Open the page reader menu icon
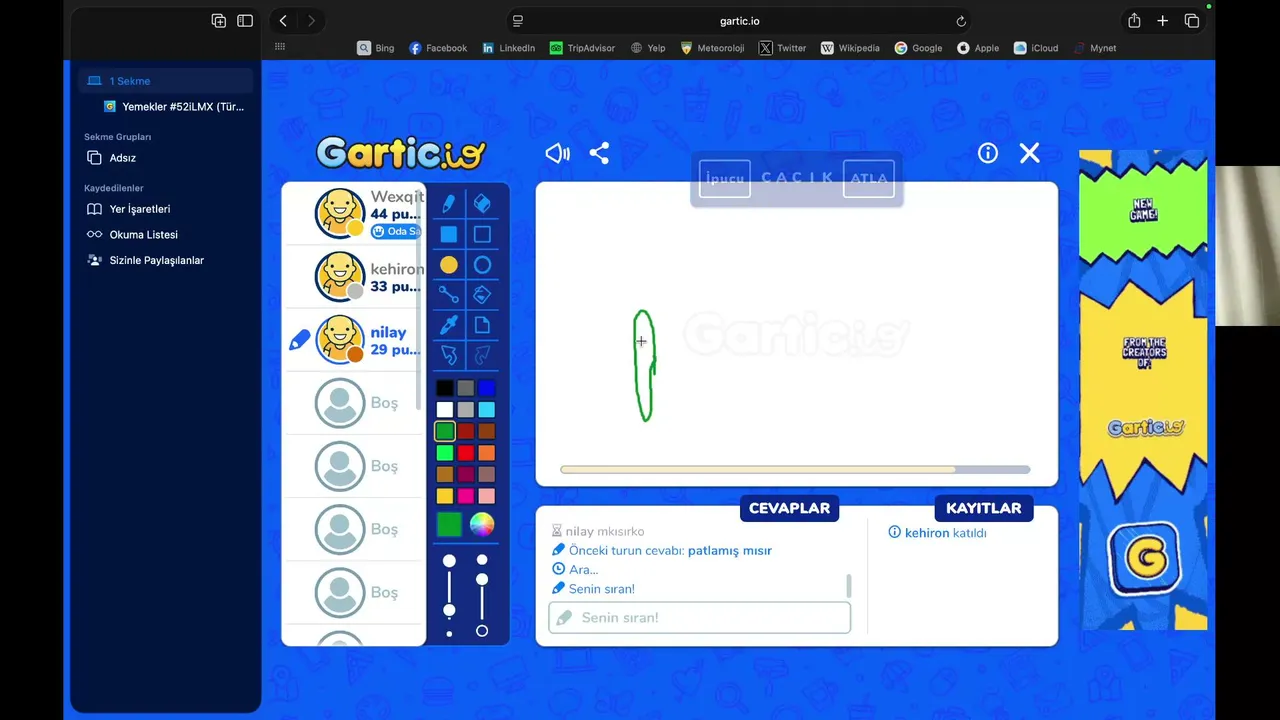 click(517, 21)
